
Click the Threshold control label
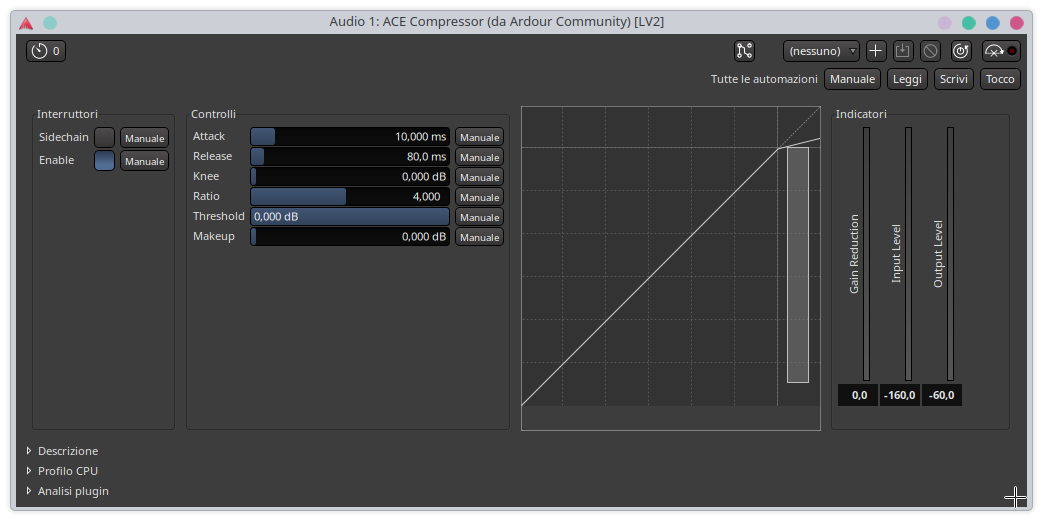(219, 216)
